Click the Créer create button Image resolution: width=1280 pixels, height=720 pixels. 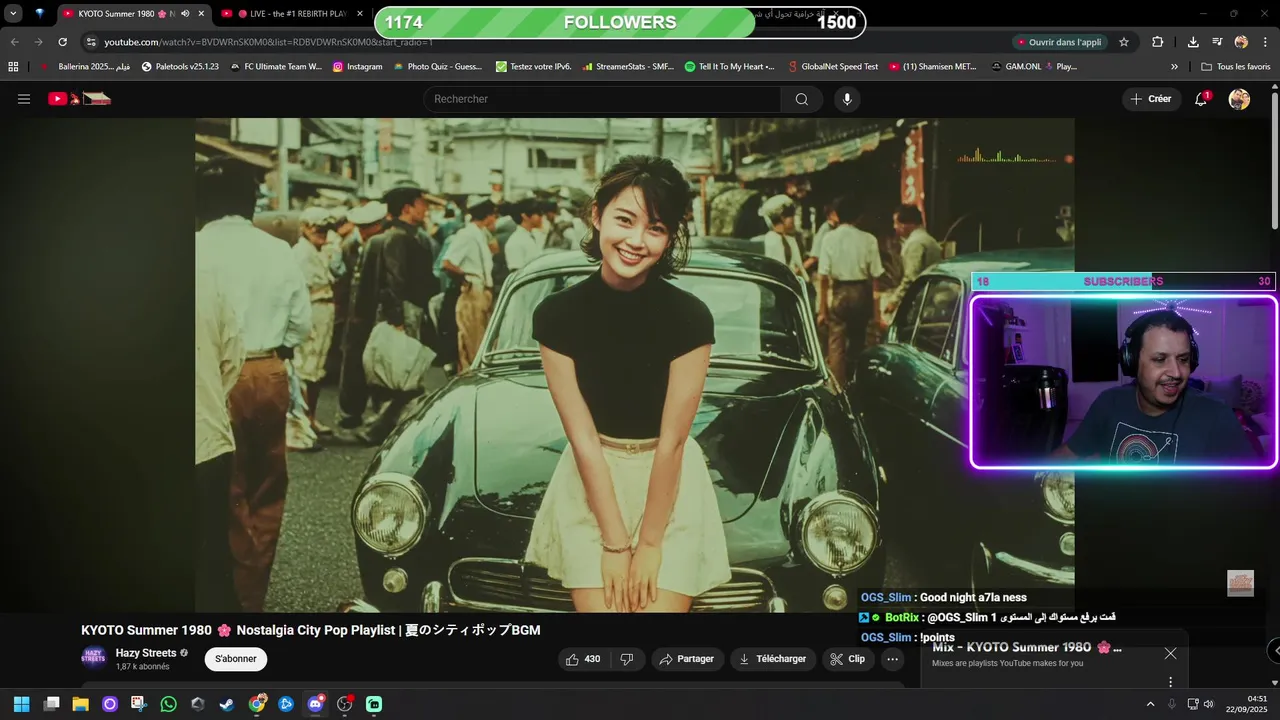pos(1151,99)
